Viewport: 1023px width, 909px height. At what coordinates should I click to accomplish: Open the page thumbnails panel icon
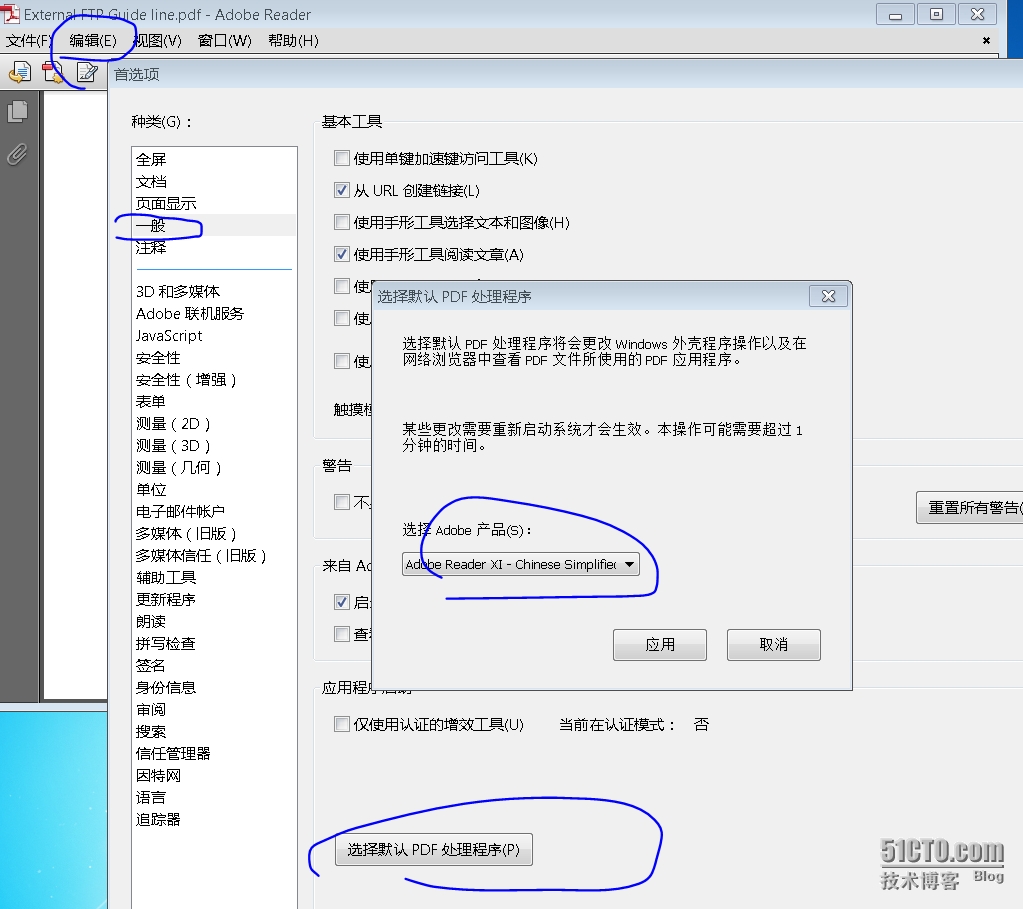(x=18, y=112)
